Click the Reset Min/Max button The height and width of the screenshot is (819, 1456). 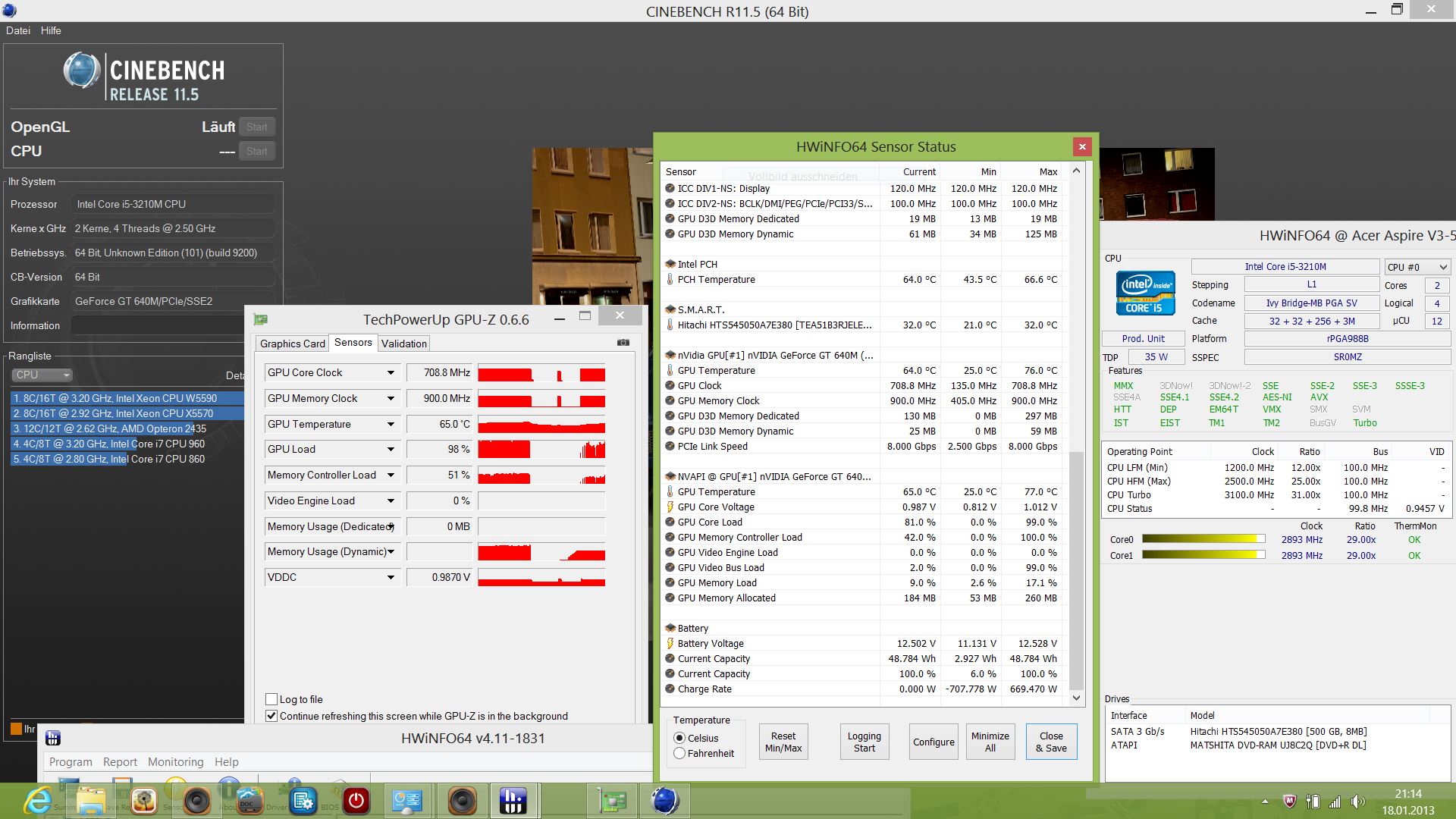783,742
